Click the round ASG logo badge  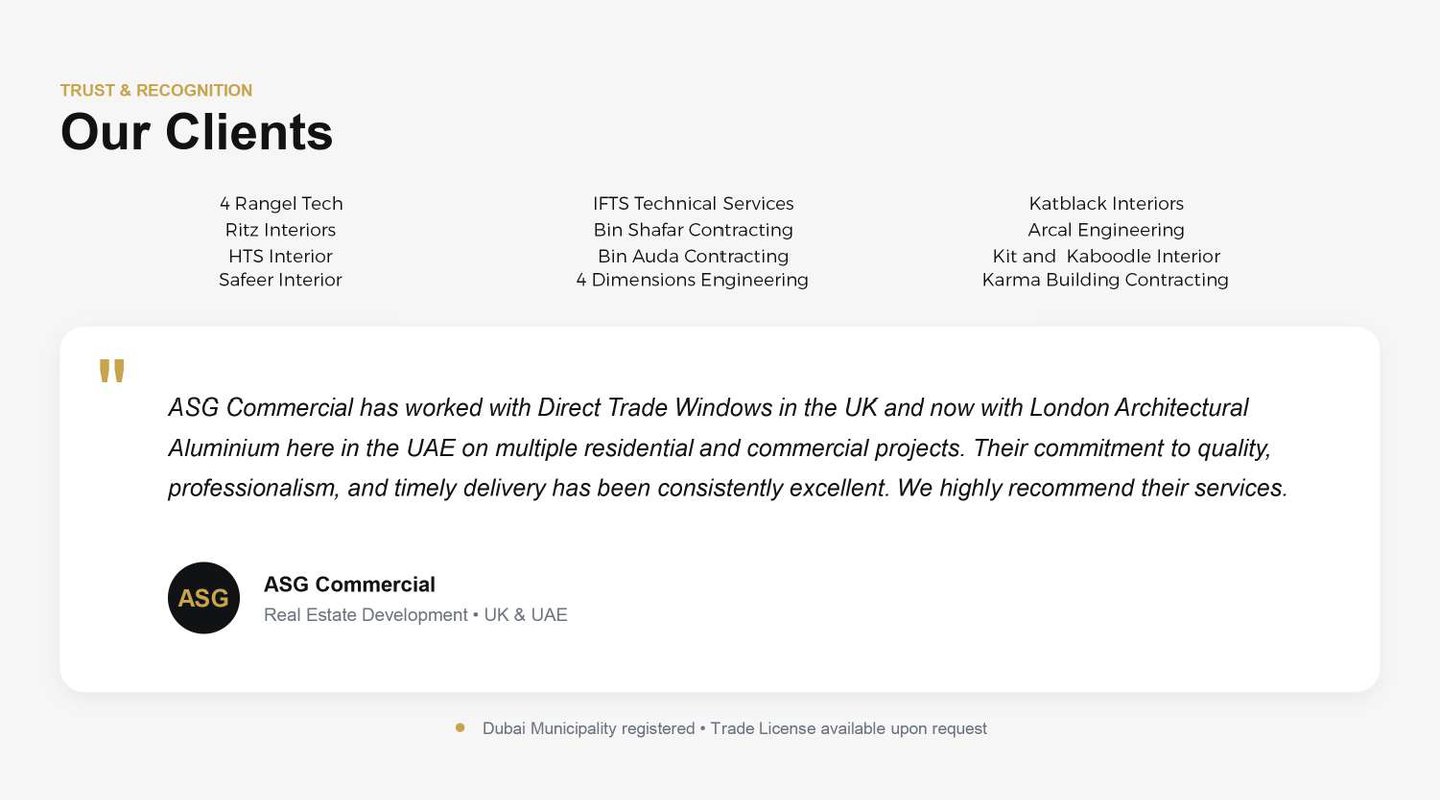[204, 598]
